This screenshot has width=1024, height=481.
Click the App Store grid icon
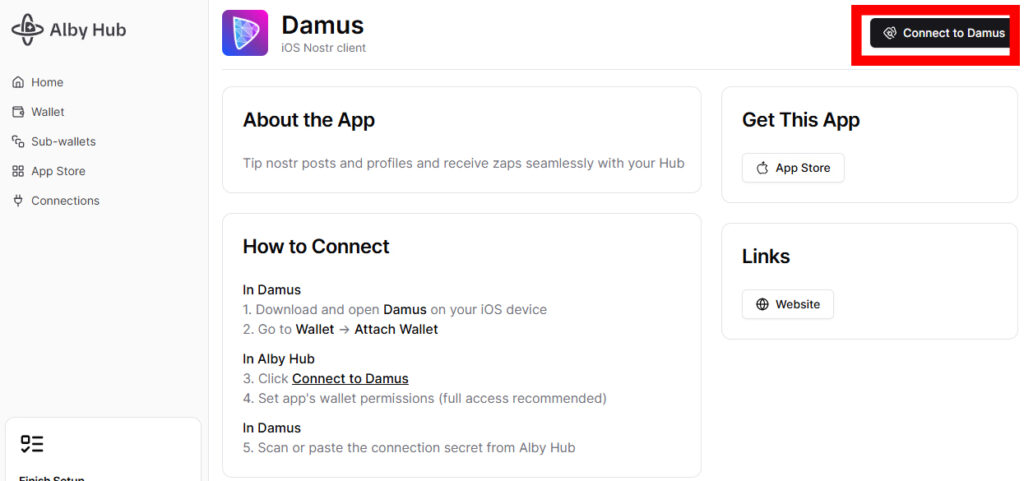tap(18, 171)
